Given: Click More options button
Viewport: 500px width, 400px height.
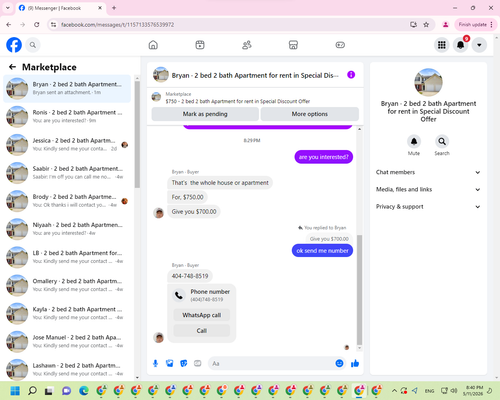Looking at the screenshot, I should click(x=310, y=114).
